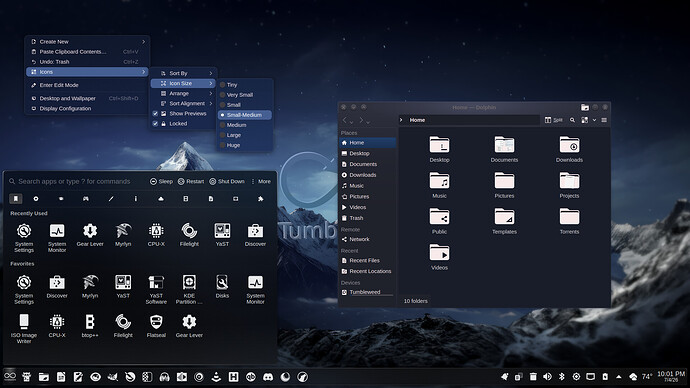Select the Small icon size option
Image resolution: width=690 pixels, height=388 pixels.
245,105
